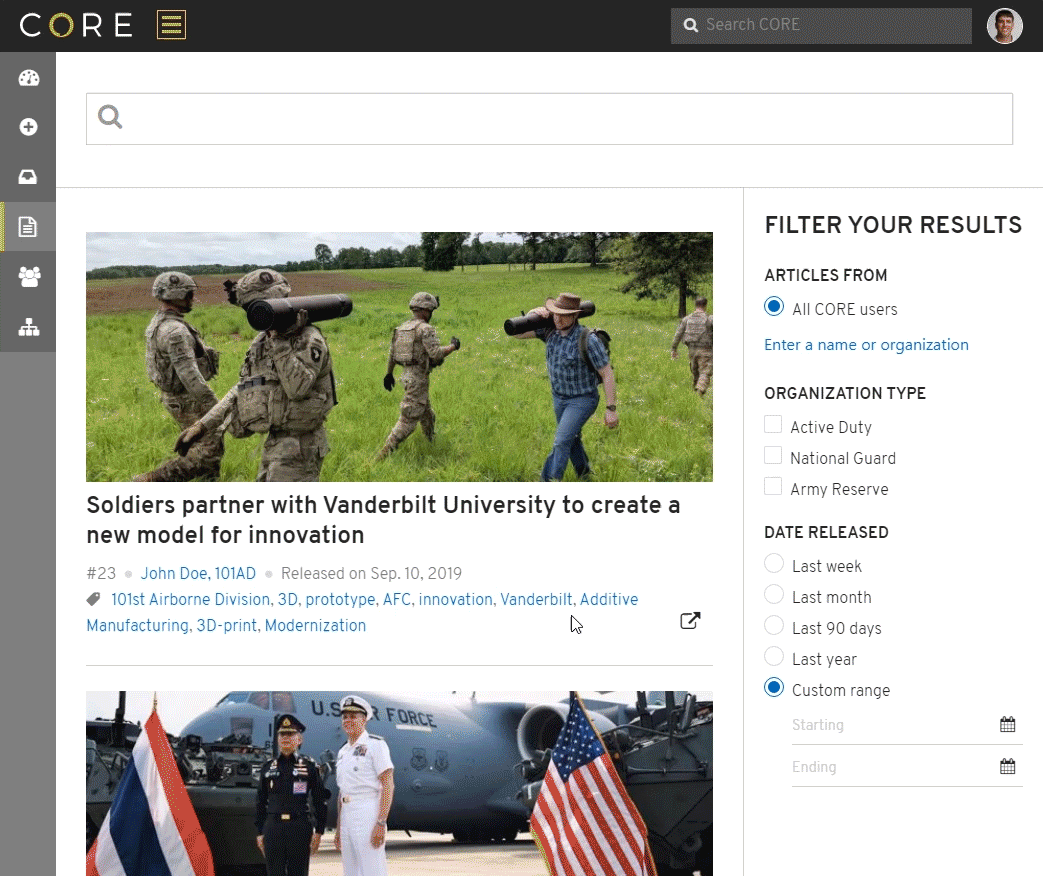Click the AFC tag link
Screen dimensions: 1043x876
[396, 599]
